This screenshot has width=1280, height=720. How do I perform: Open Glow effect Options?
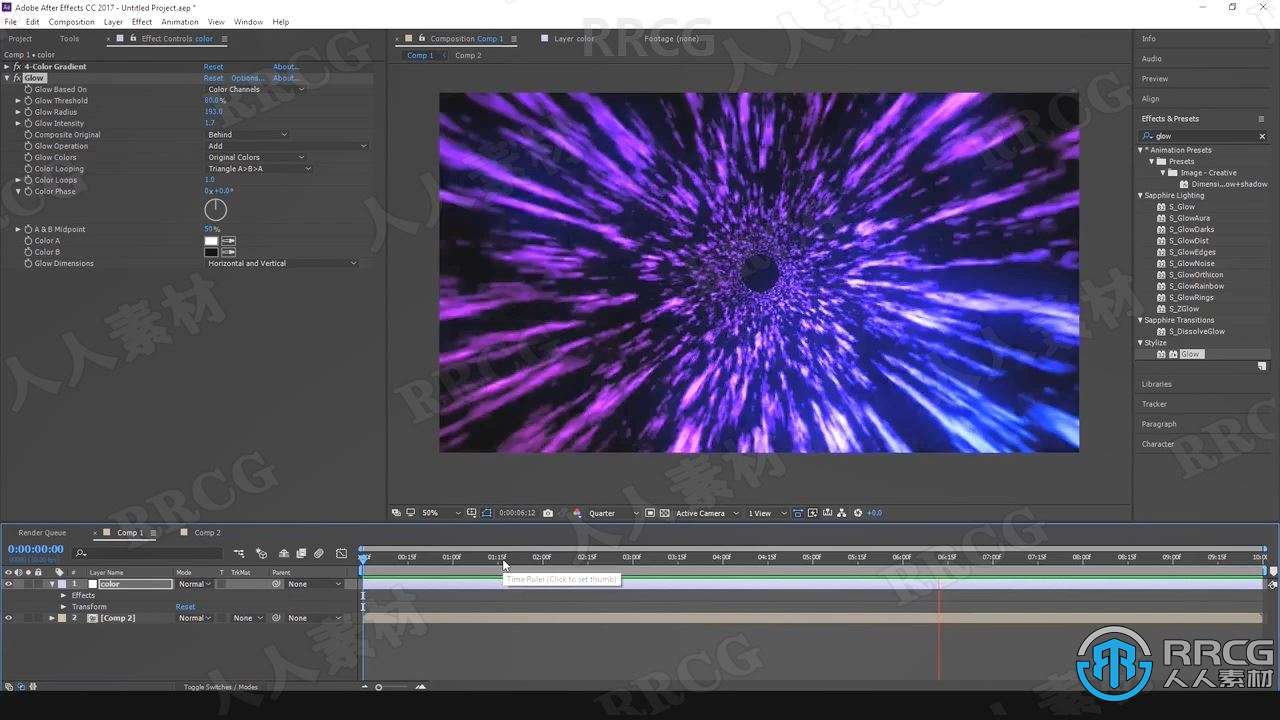pos(247,78)
